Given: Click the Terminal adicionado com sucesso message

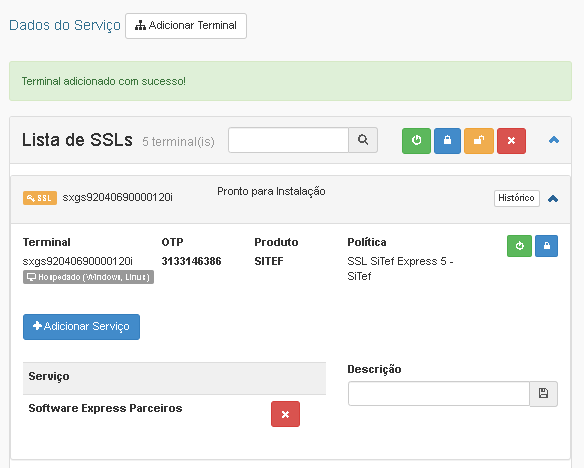Looking at the screenshot, I should pos(104,81).
